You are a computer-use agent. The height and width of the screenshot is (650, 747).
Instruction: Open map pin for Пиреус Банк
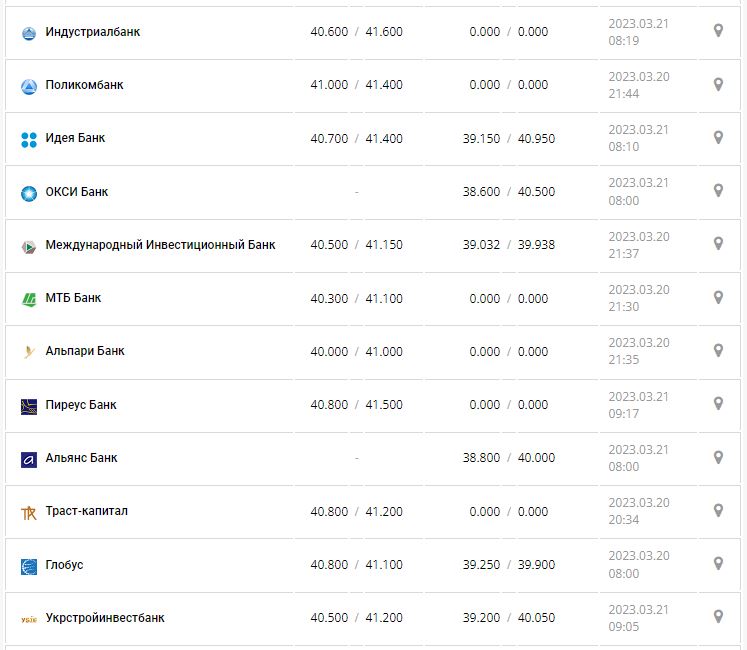point(718,404)
